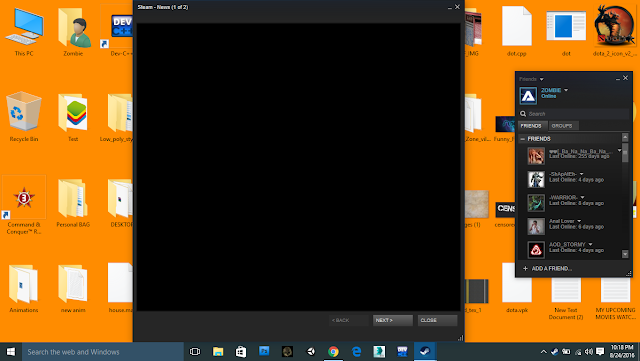Open Microsoft Edge from taskbar

pyautogui.click(x=356, y=352)
